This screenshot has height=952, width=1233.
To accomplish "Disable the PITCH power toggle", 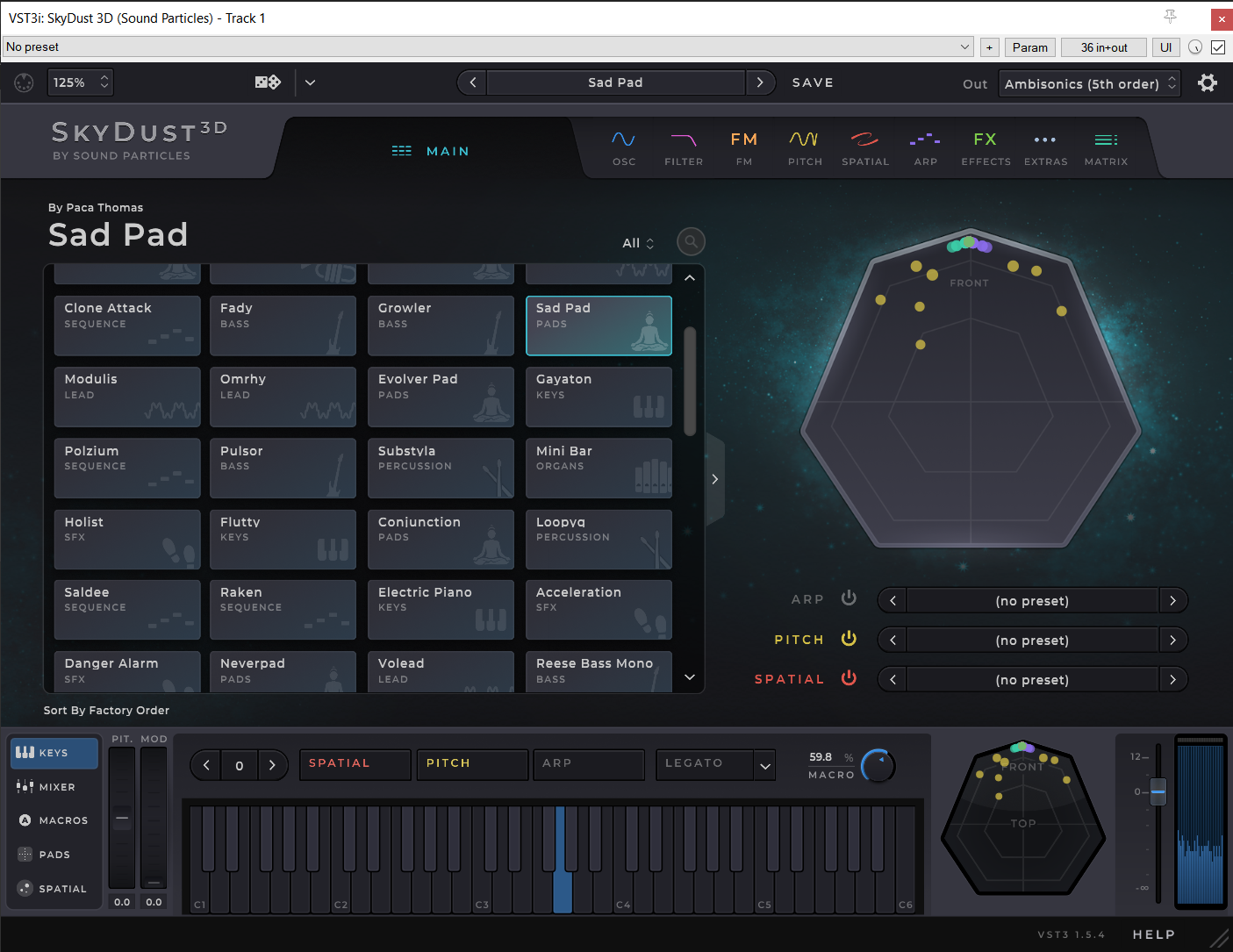I will point(849,639).
